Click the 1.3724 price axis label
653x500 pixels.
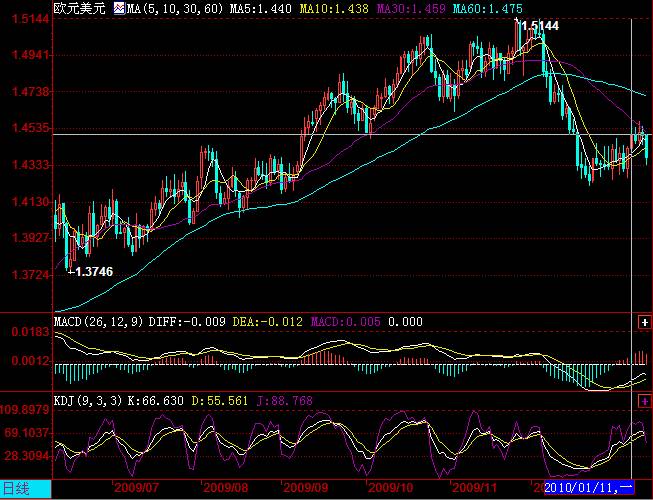point(30,275)
